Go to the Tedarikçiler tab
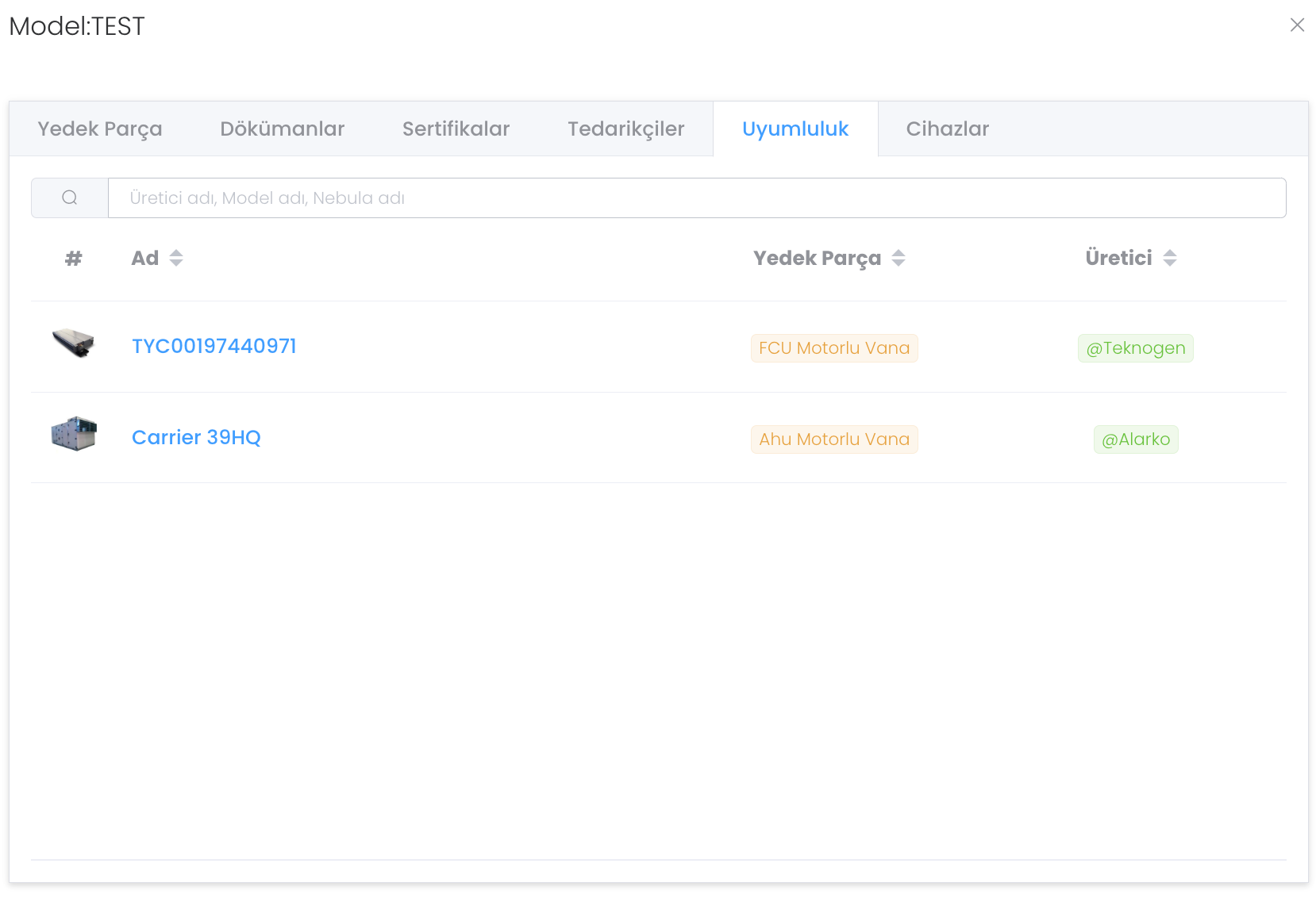The height and width of the screenshot is (898, 1316). click(626, 129)
